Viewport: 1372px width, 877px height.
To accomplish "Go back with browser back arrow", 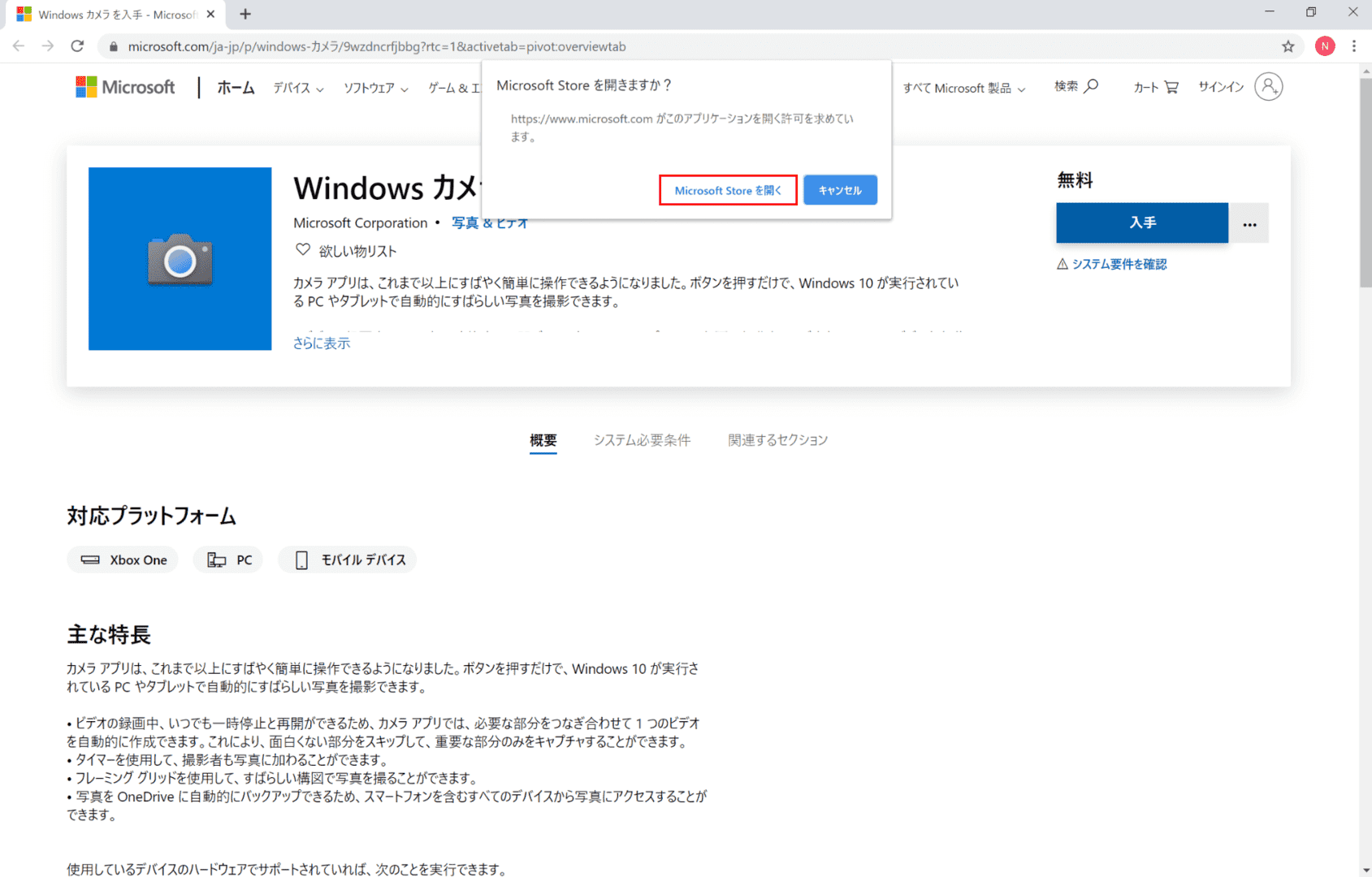I will pyautogui.click(x=19, y=46).
